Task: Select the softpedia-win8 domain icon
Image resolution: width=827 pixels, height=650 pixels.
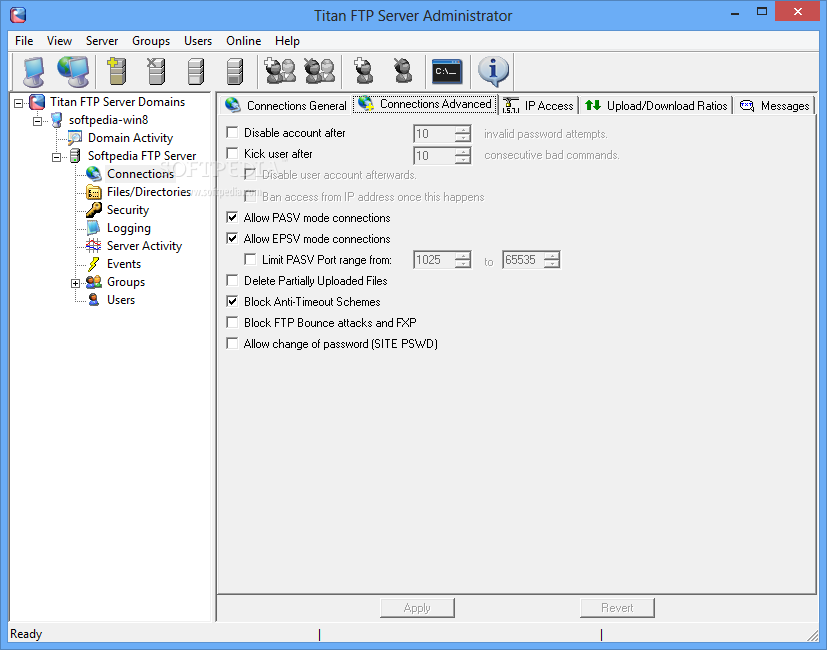Action: tap(56, 120)
